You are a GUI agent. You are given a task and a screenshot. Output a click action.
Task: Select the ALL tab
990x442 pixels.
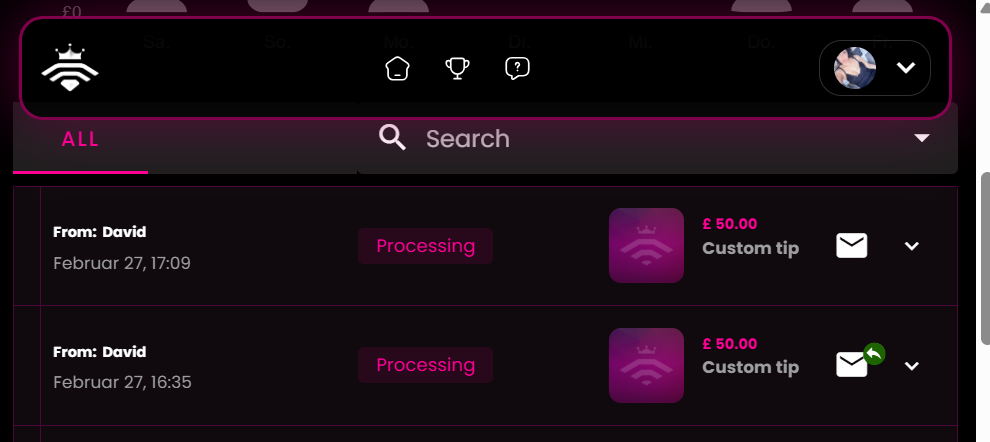80,140
